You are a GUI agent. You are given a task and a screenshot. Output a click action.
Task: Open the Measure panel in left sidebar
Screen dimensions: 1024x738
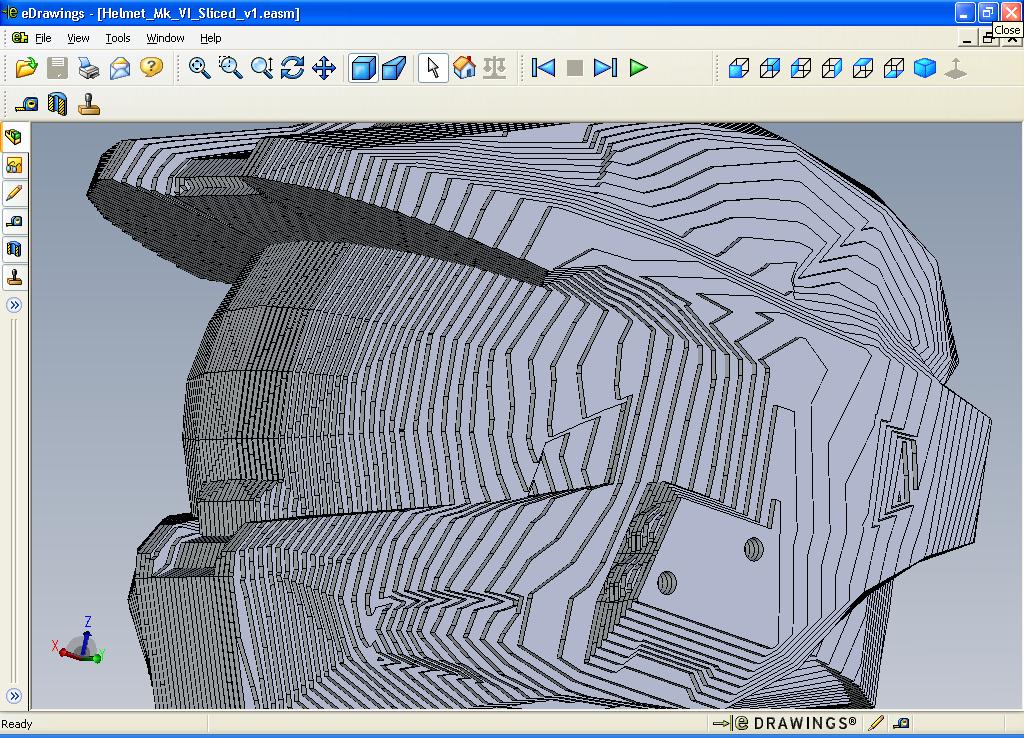tap(14, 221)
